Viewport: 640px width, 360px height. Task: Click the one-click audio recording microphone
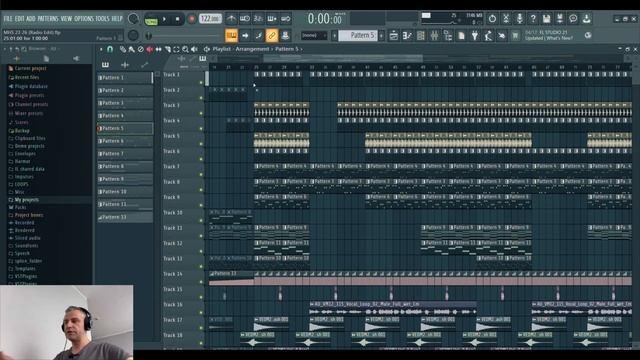[519, 18]
